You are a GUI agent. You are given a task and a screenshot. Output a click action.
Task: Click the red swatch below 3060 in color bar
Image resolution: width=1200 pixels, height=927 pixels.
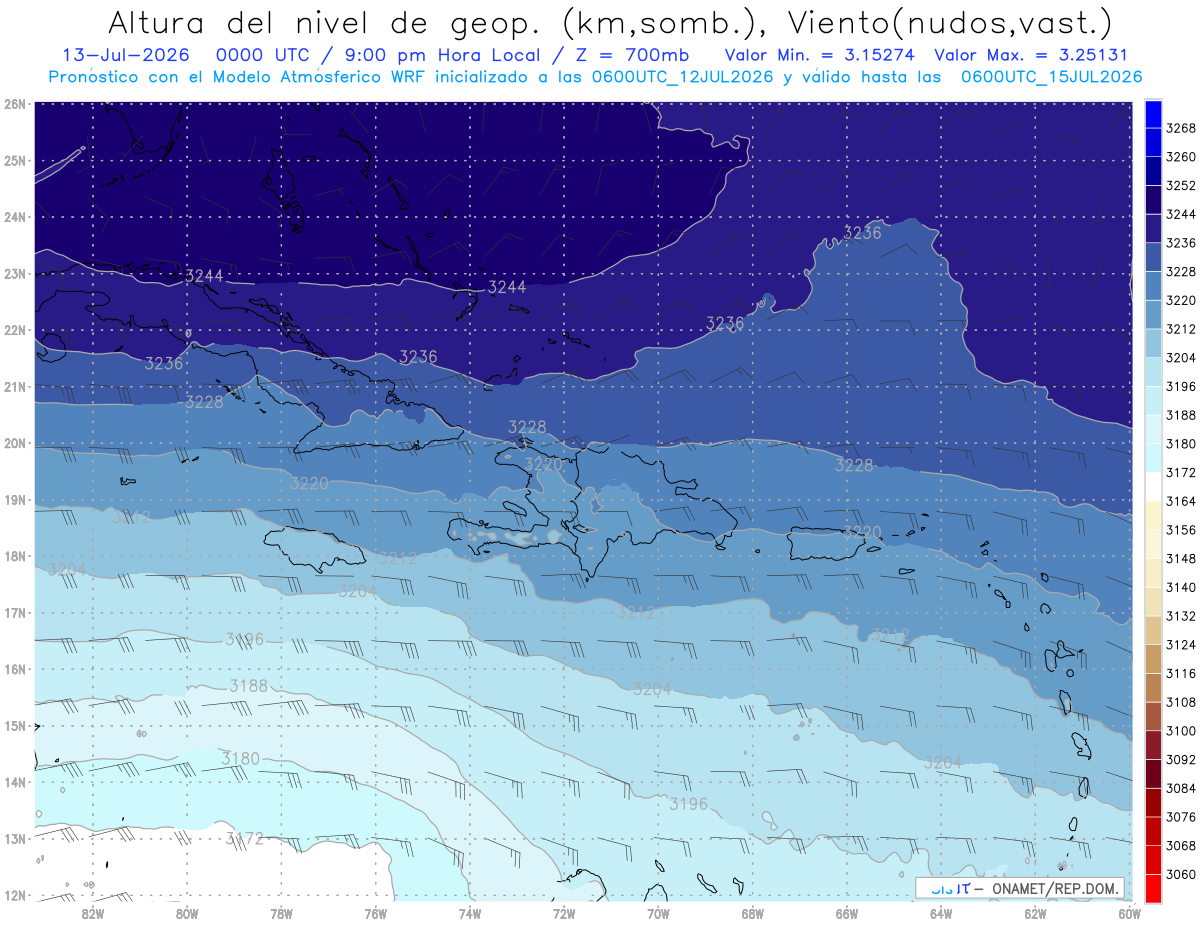coord(1153,888)
